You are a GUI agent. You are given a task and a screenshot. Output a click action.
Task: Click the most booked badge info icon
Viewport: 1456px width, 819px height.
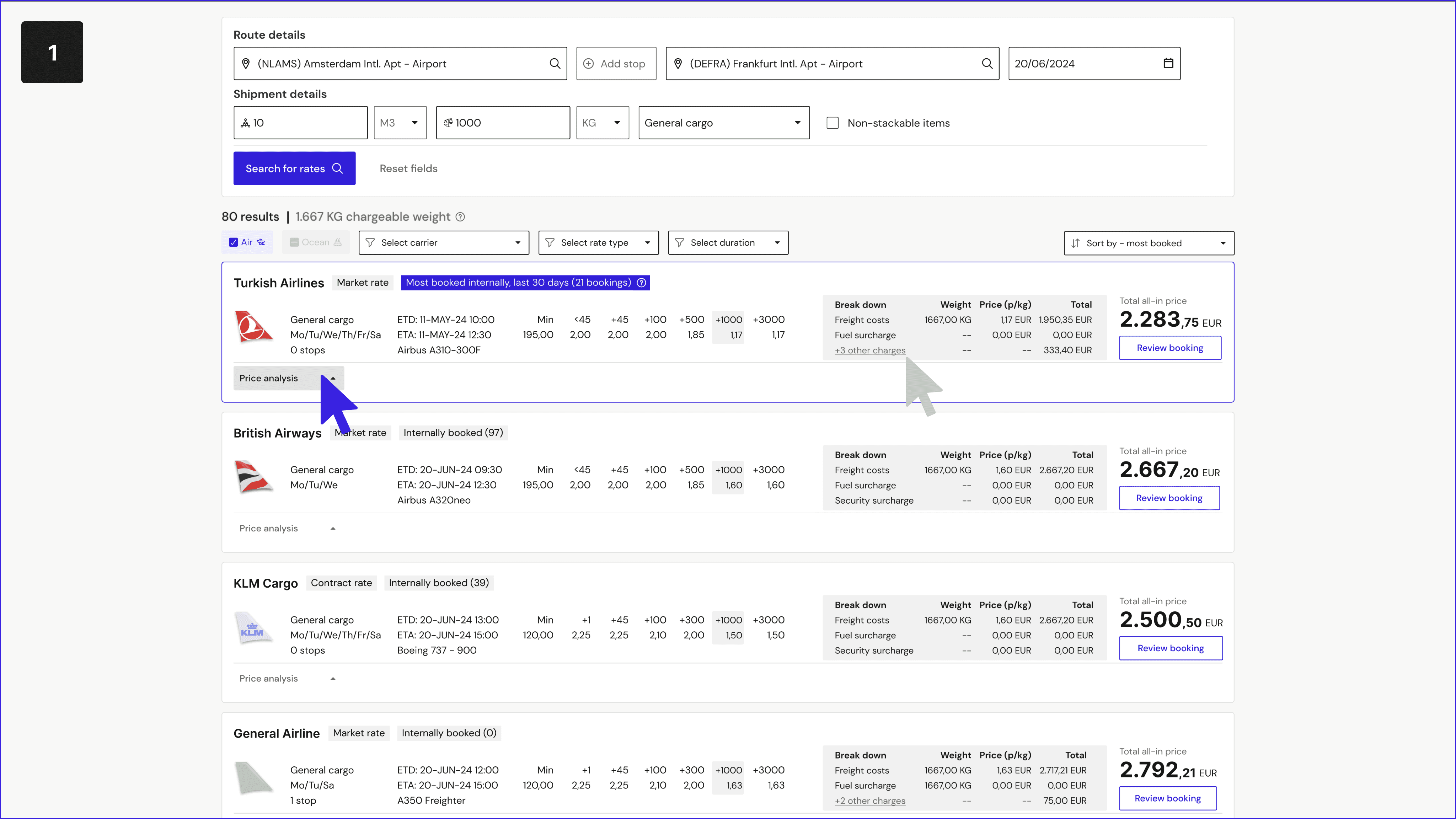642,283
